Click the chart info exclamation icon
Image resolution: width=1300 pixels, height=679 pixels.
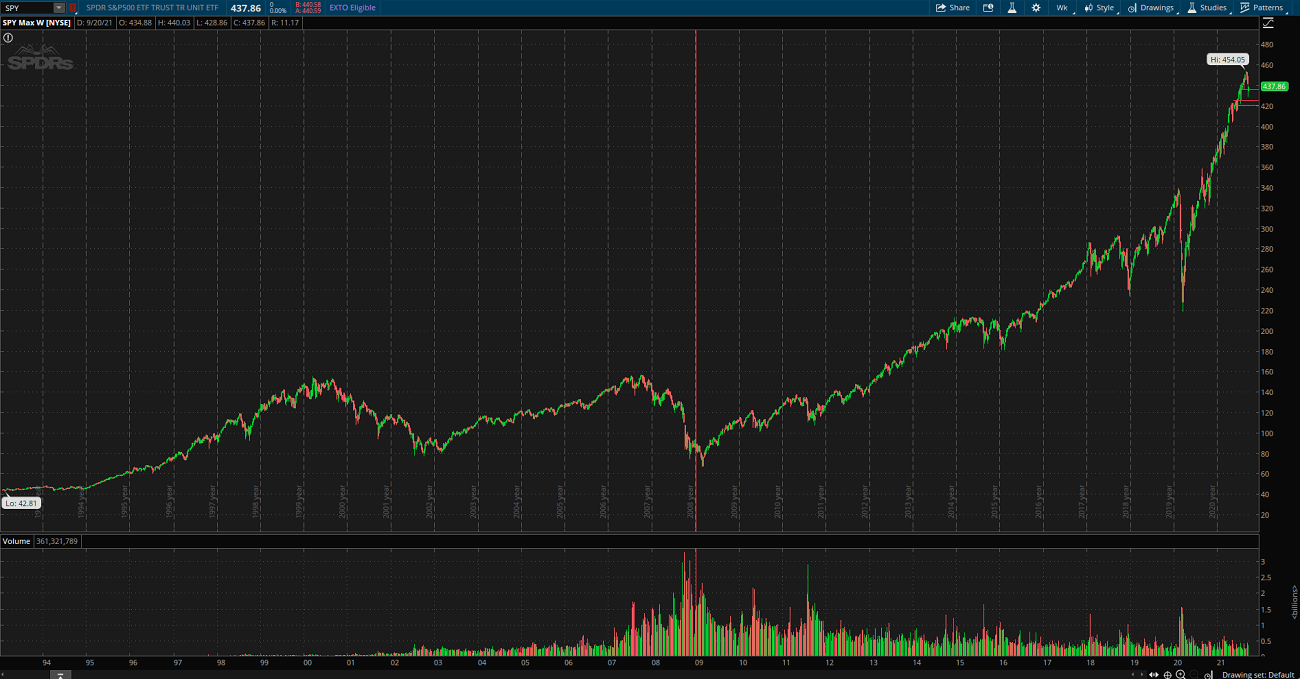point(8,37)
